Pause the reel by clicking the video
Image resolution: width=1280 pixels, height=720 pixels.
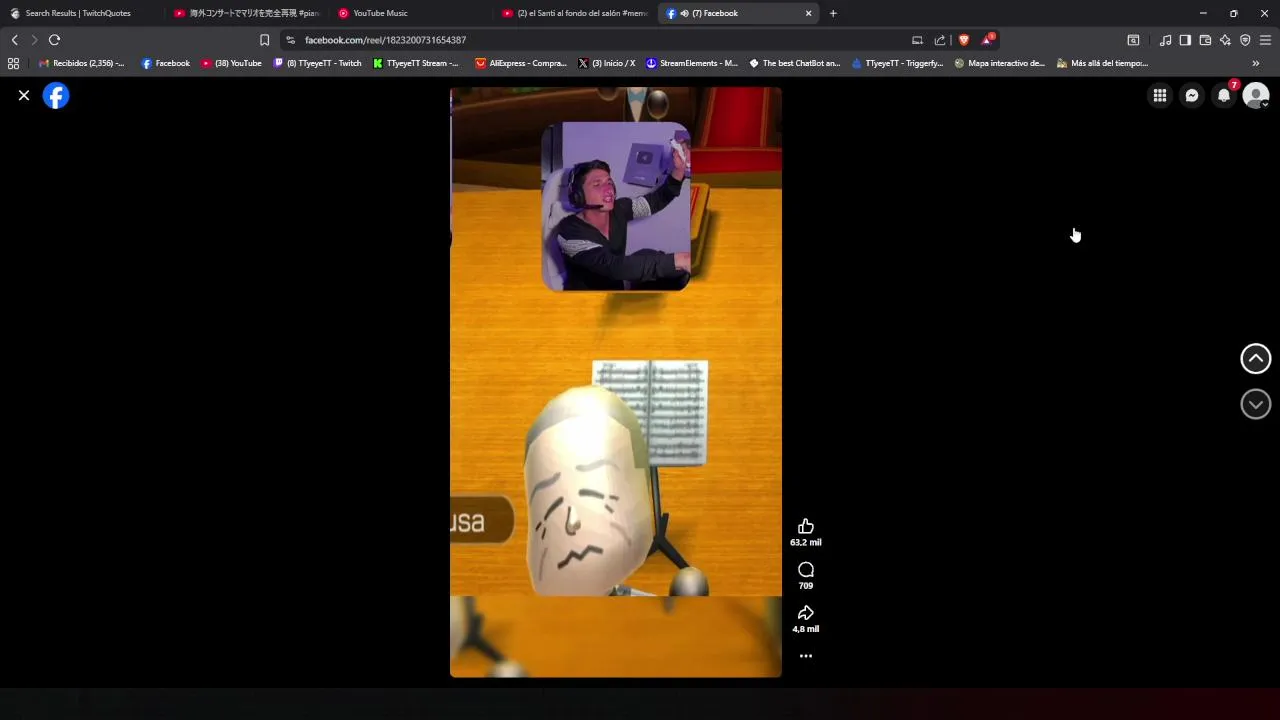(615, 382)
